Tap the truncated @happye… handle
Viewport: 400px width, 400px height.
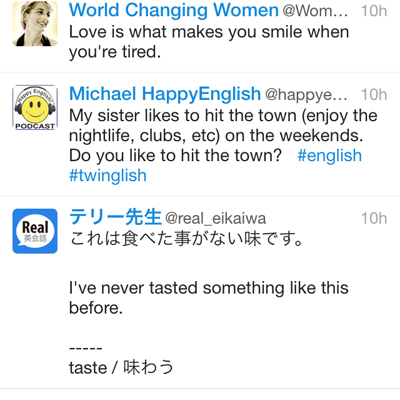[306, 95]
